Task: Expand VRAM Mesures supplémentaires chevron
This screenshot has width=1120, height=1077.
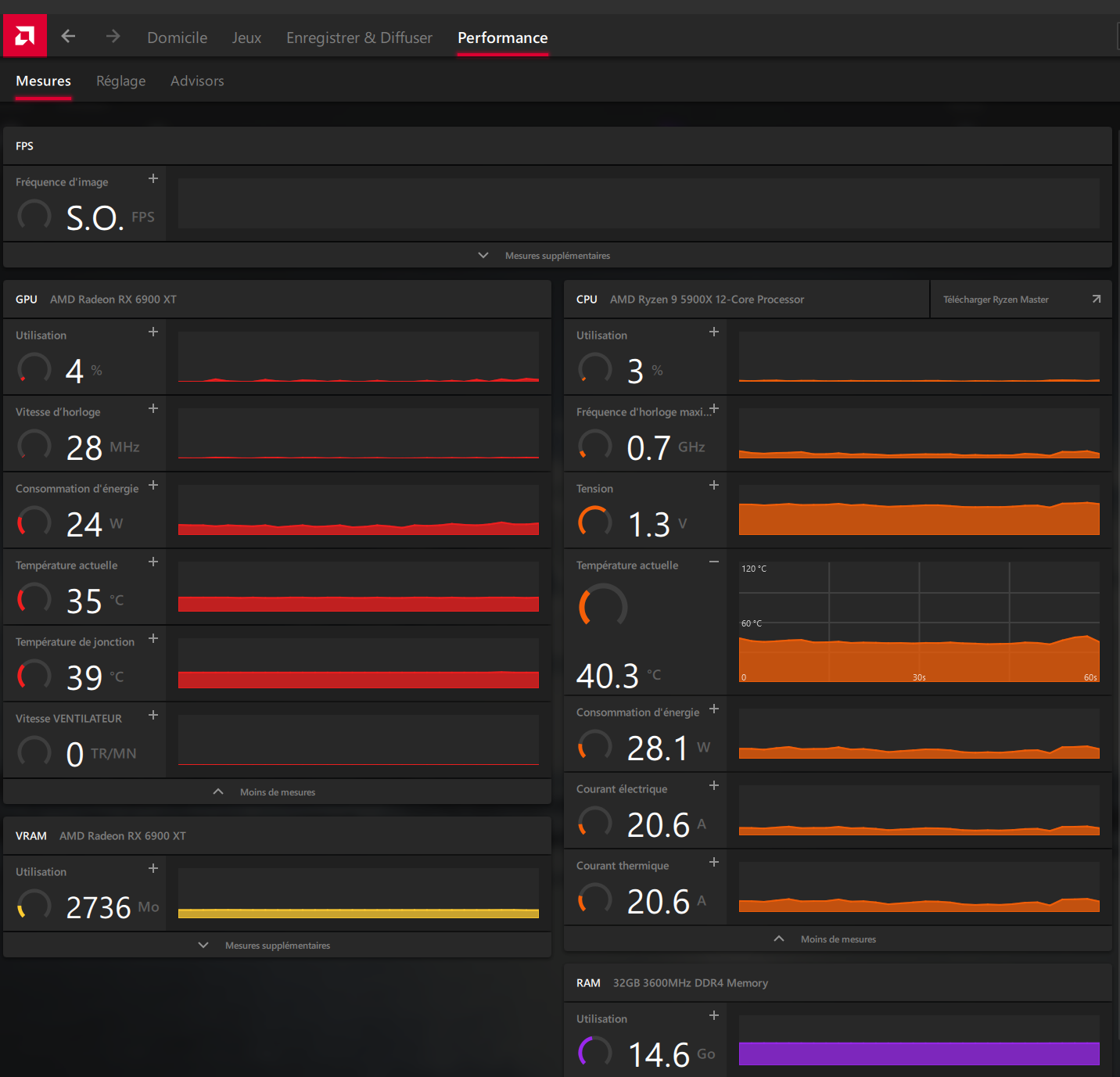Action: pos(203,945)
